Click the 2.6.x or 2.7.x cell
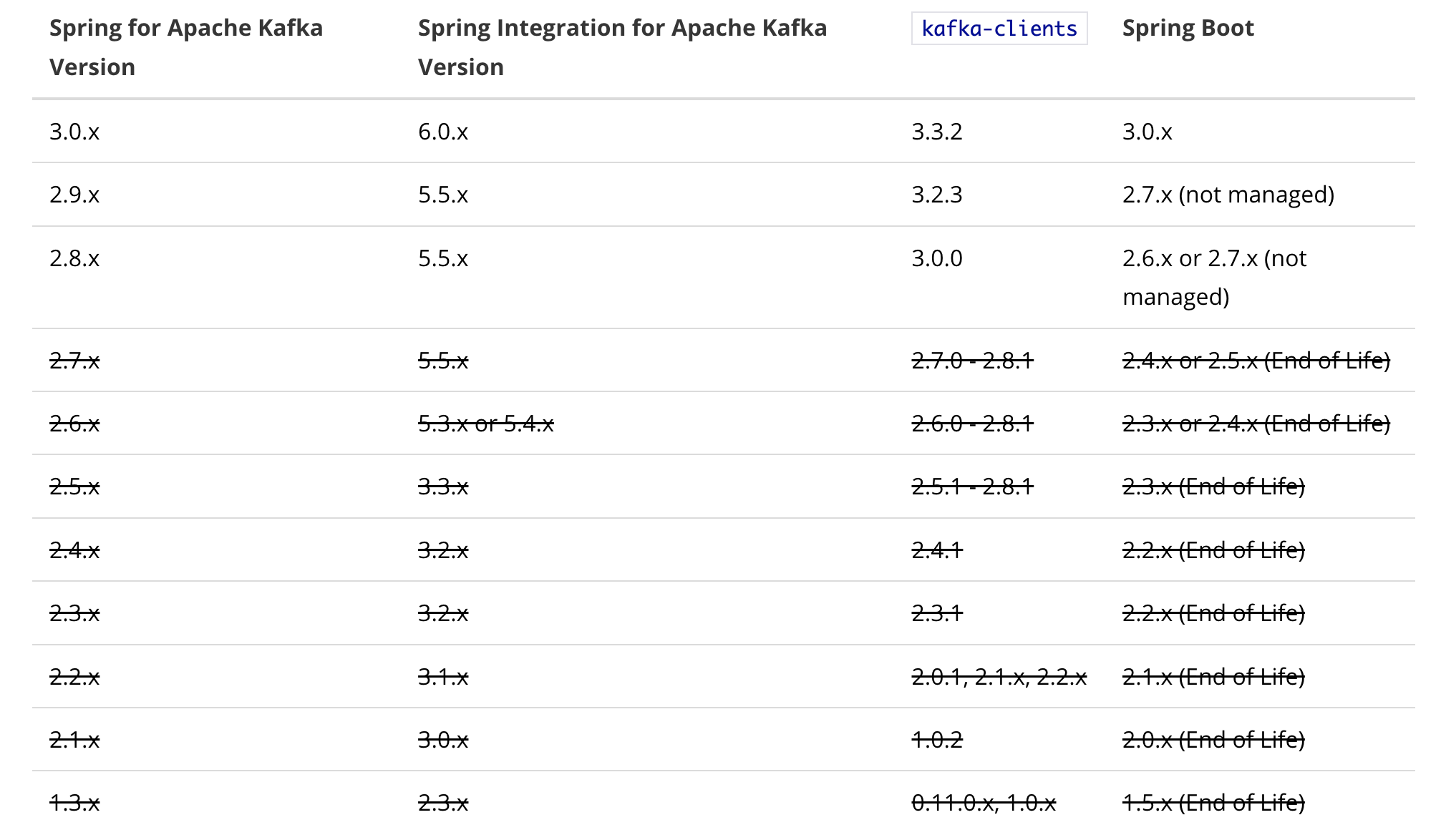 [x=1214, y=277]
